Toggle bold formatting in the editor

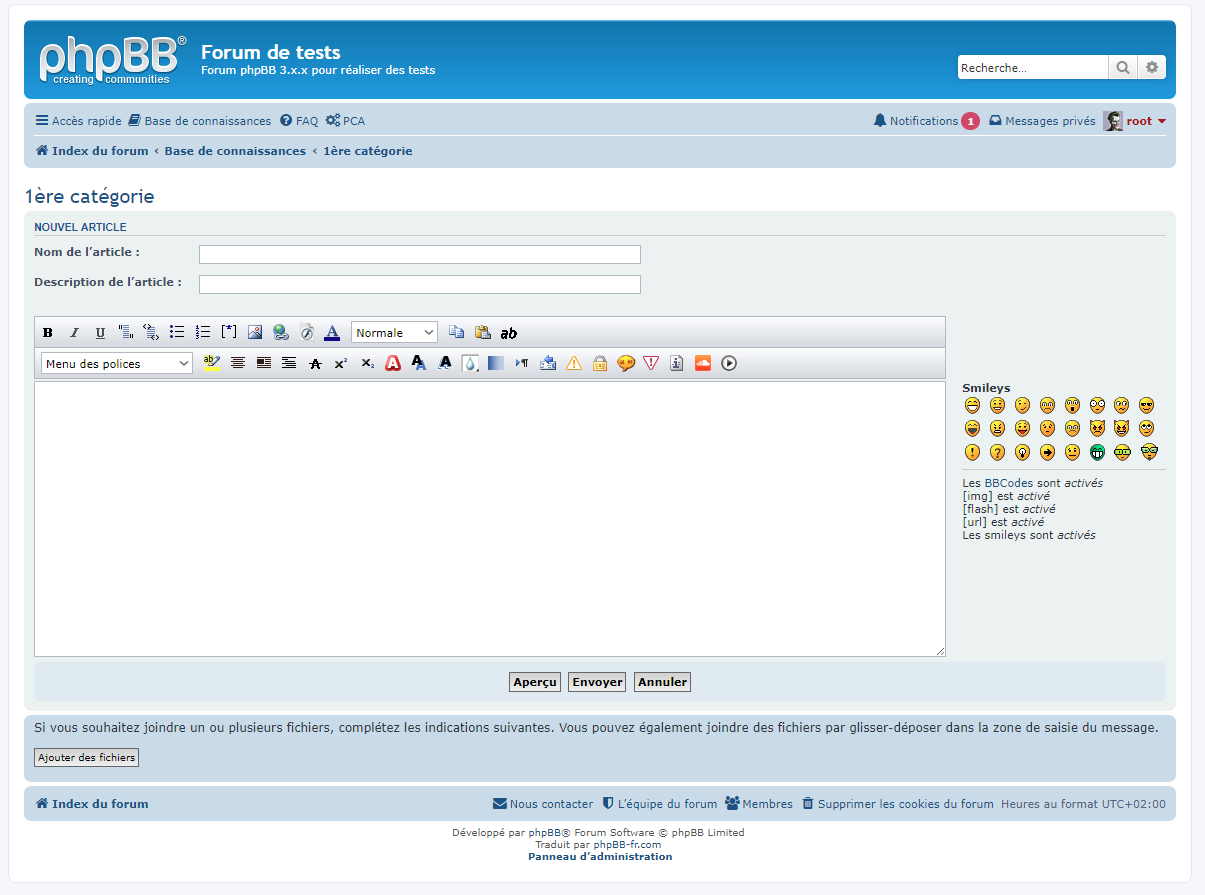[48, 333]
